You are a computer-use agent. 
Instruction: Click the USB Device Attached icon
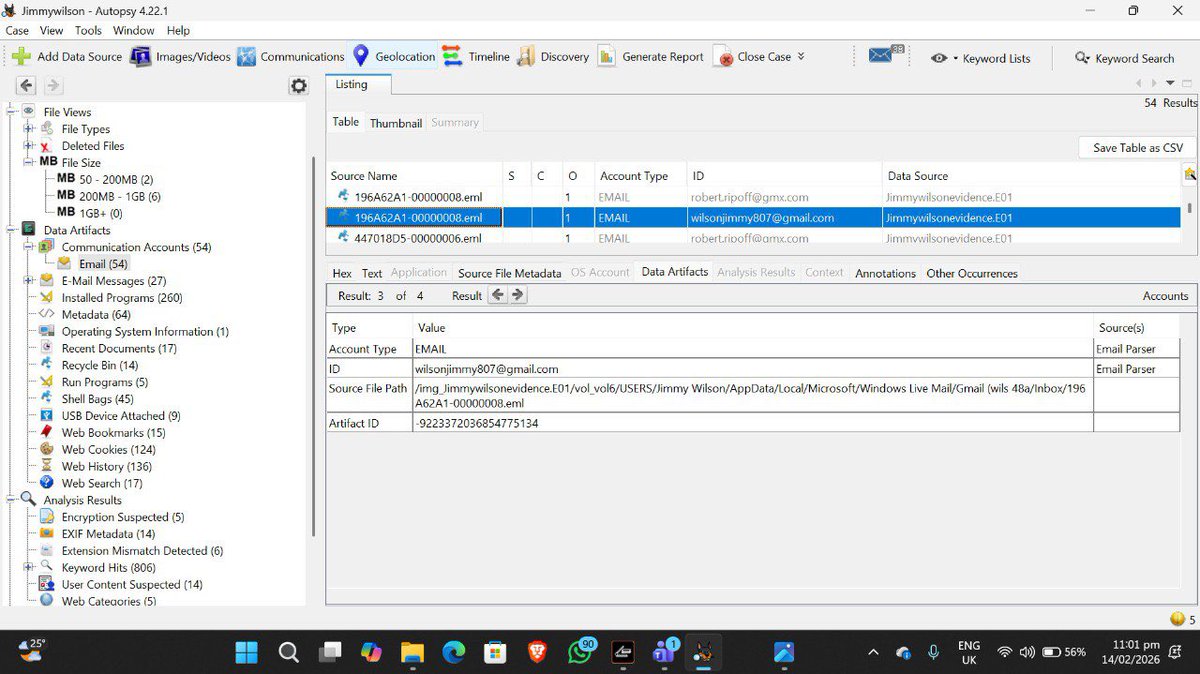46,416
